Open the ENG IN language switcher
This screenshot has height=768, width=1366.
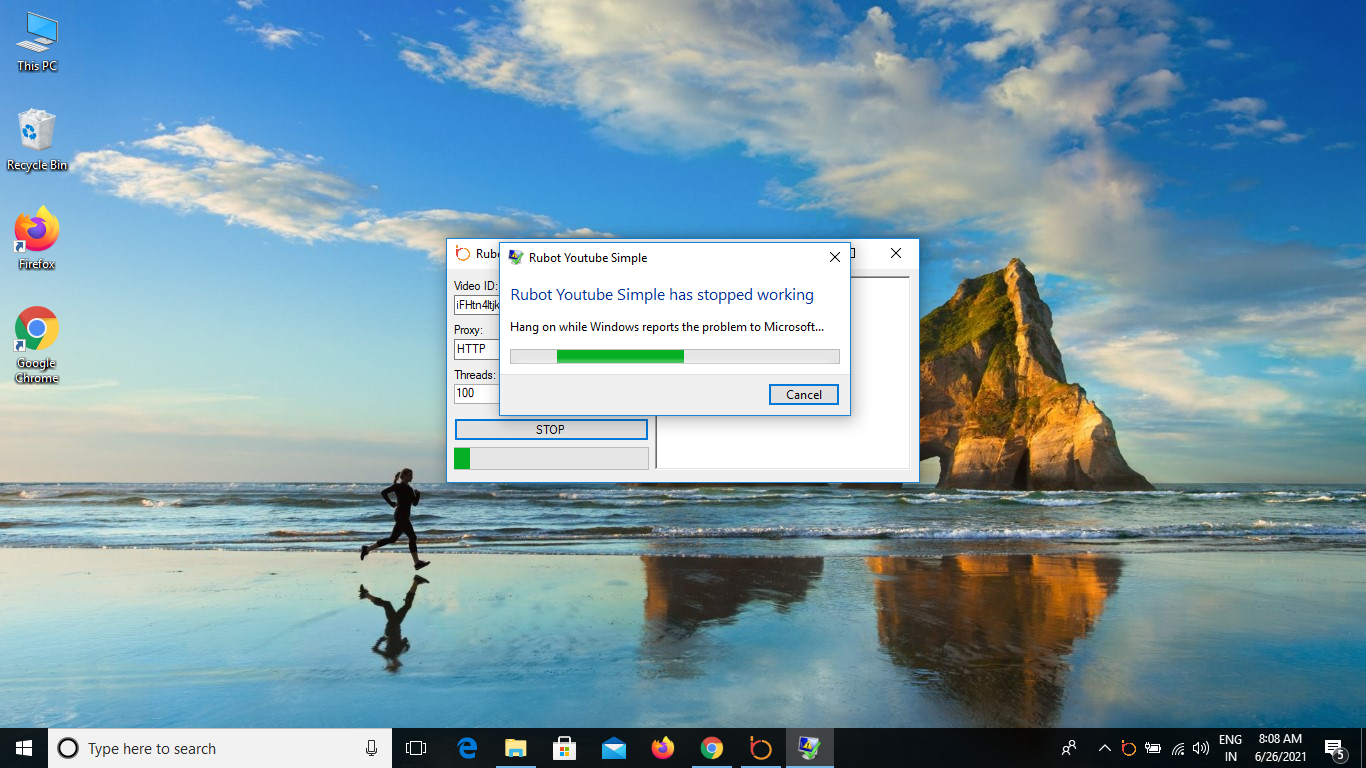coord(1230,748)
